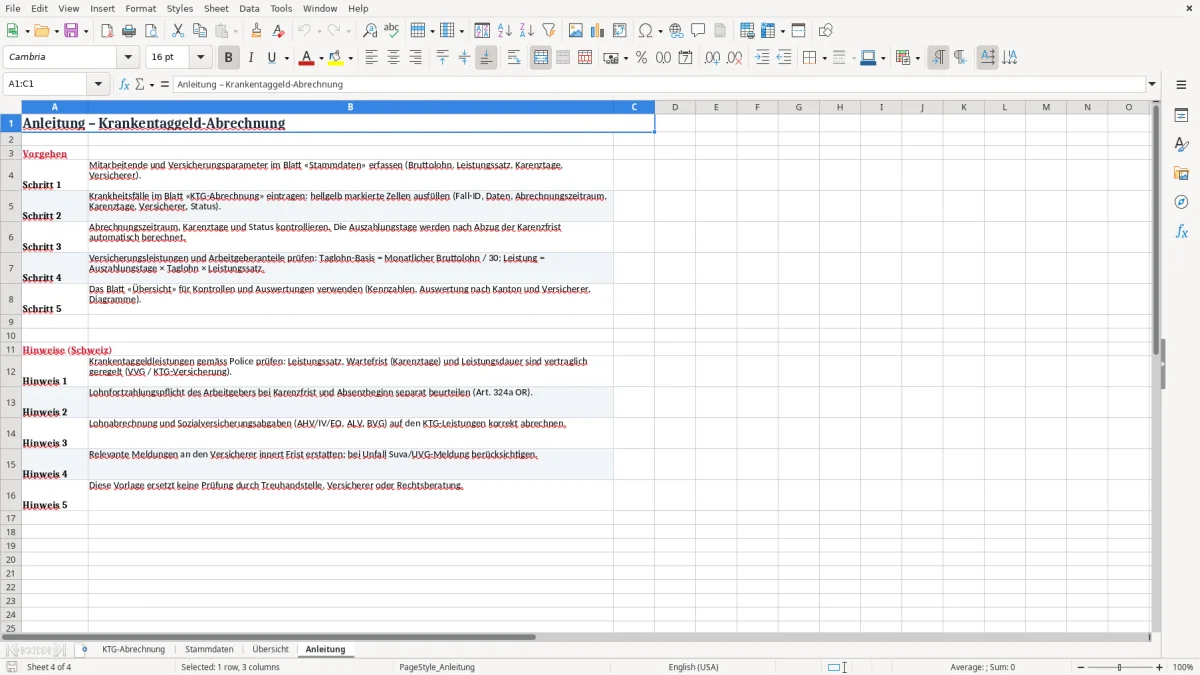Screen dimensions: 1200x675
Task: Open the New document dropdown arrow
Action: click(x=26, y=31)
